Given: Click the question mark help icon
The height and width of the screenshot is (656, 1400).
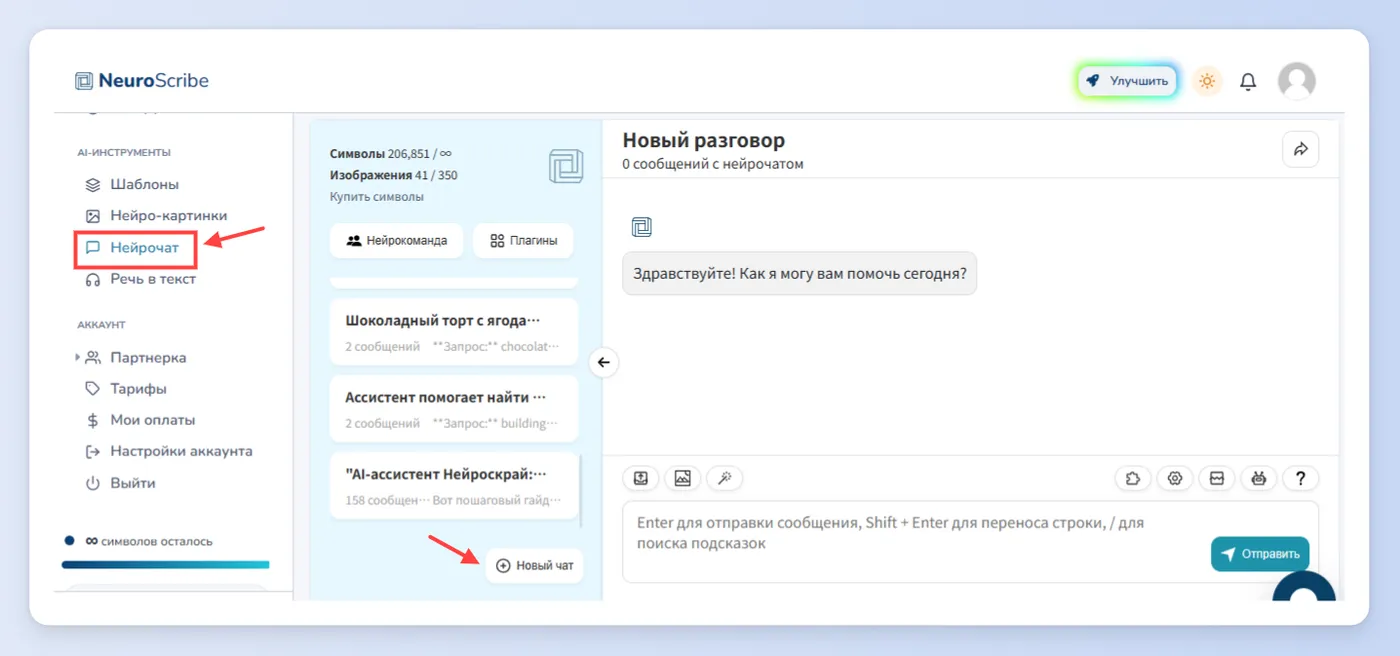Looking at the screenshot, I should tap(1301, 478).
